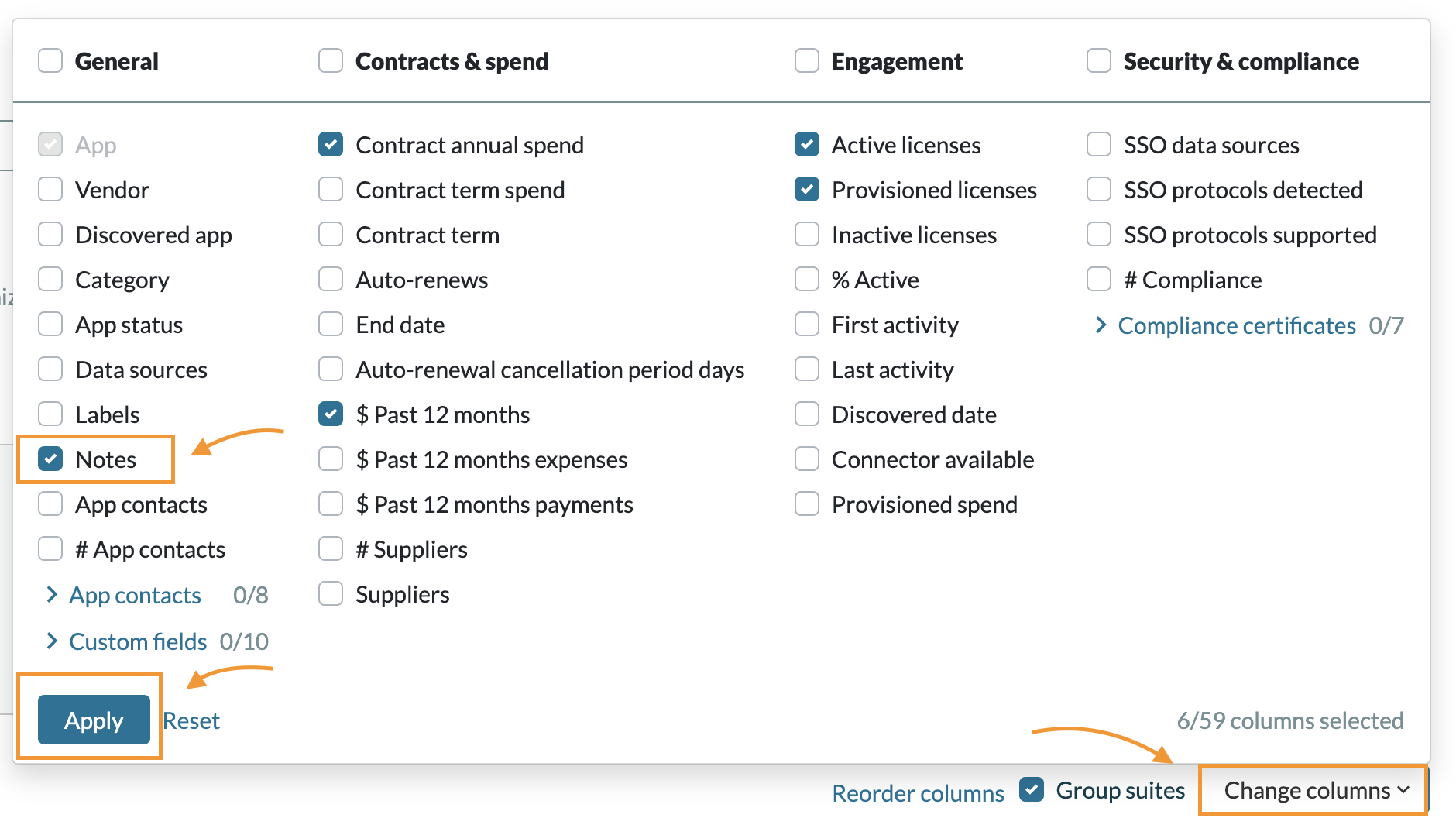This screenshot has height=825, width=1456.
Task: Uncheck the Notes column
Action: tap(50, 459)
